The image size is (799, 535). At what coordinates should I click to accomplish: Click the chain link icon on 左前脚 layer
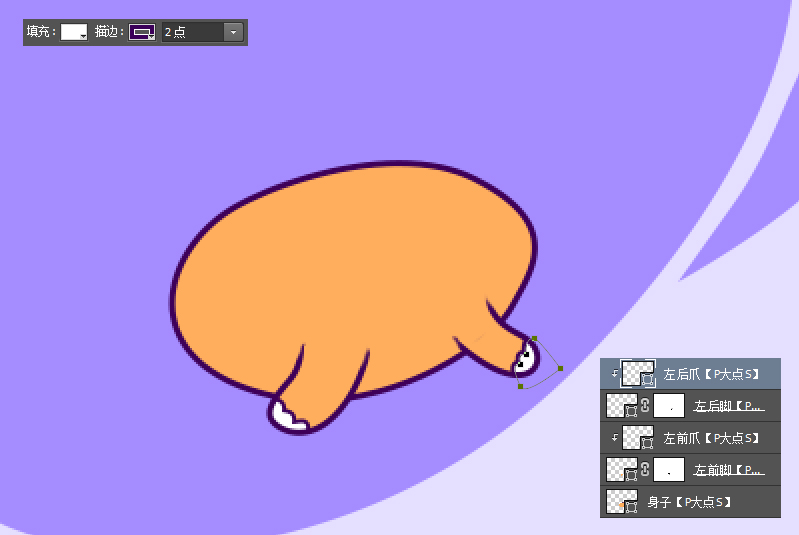coord(646,469)
